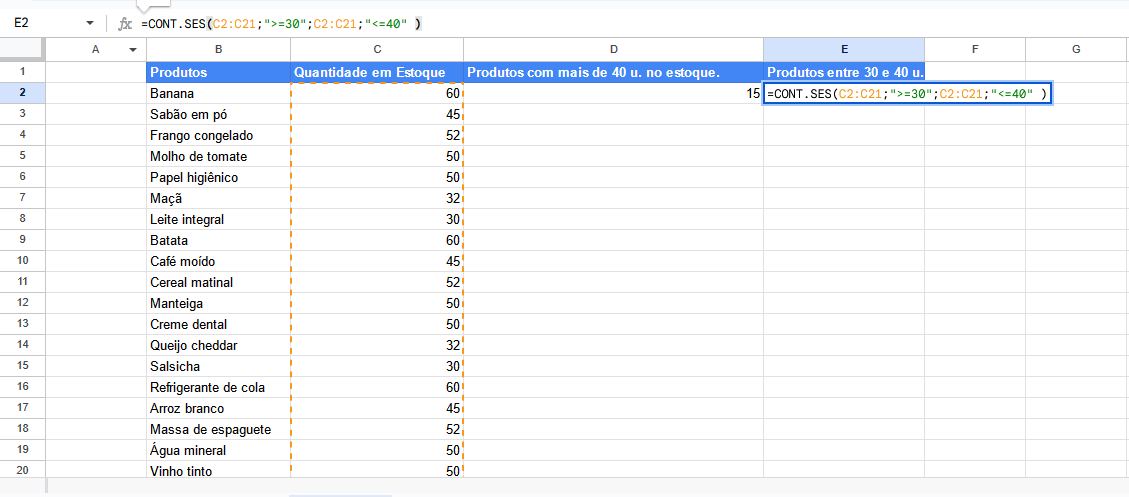The height and width of the screenshot is (497, 1129).
Task: Select the Creme dental cell
Action: coord(218,324)
